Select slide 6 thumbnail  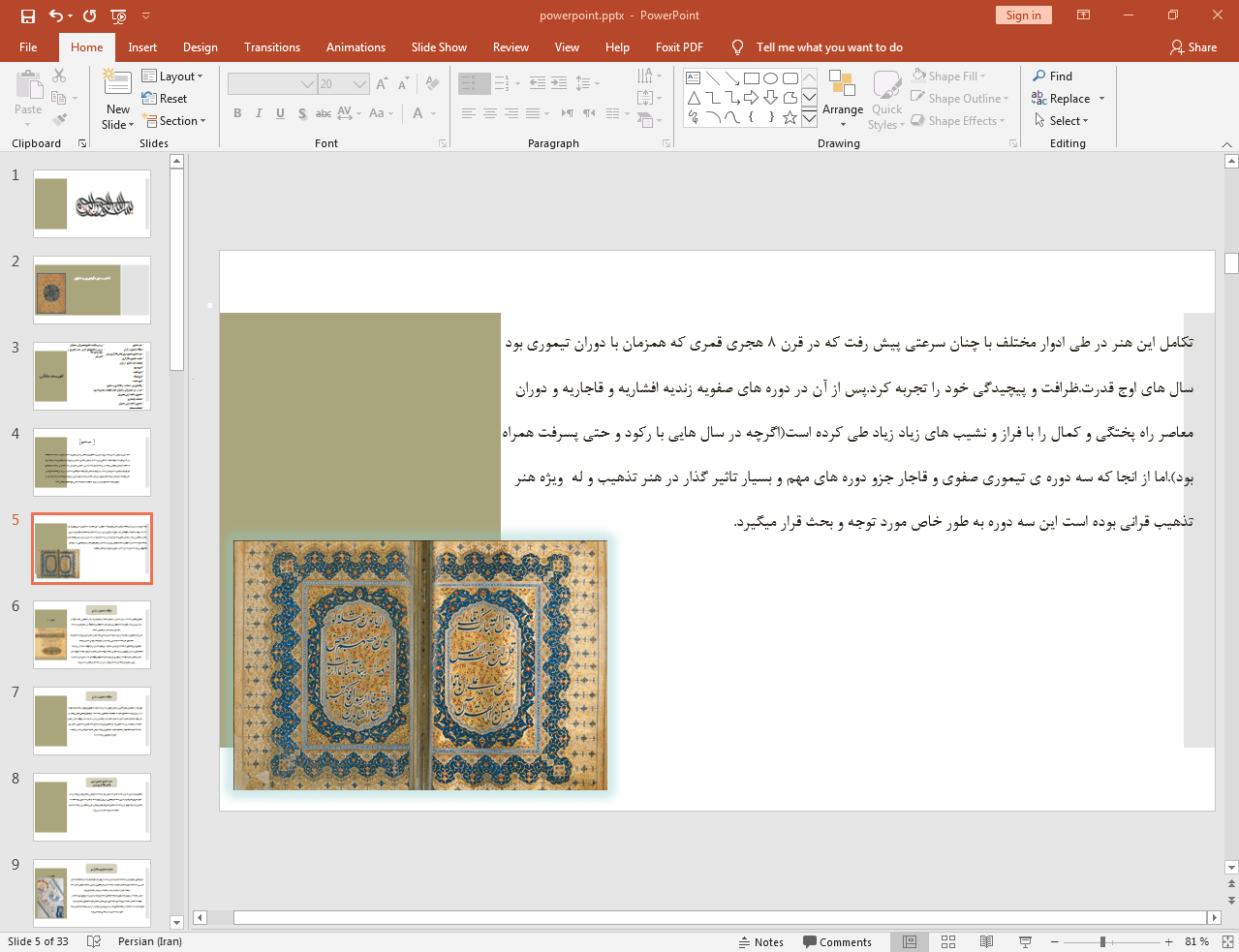92,634
